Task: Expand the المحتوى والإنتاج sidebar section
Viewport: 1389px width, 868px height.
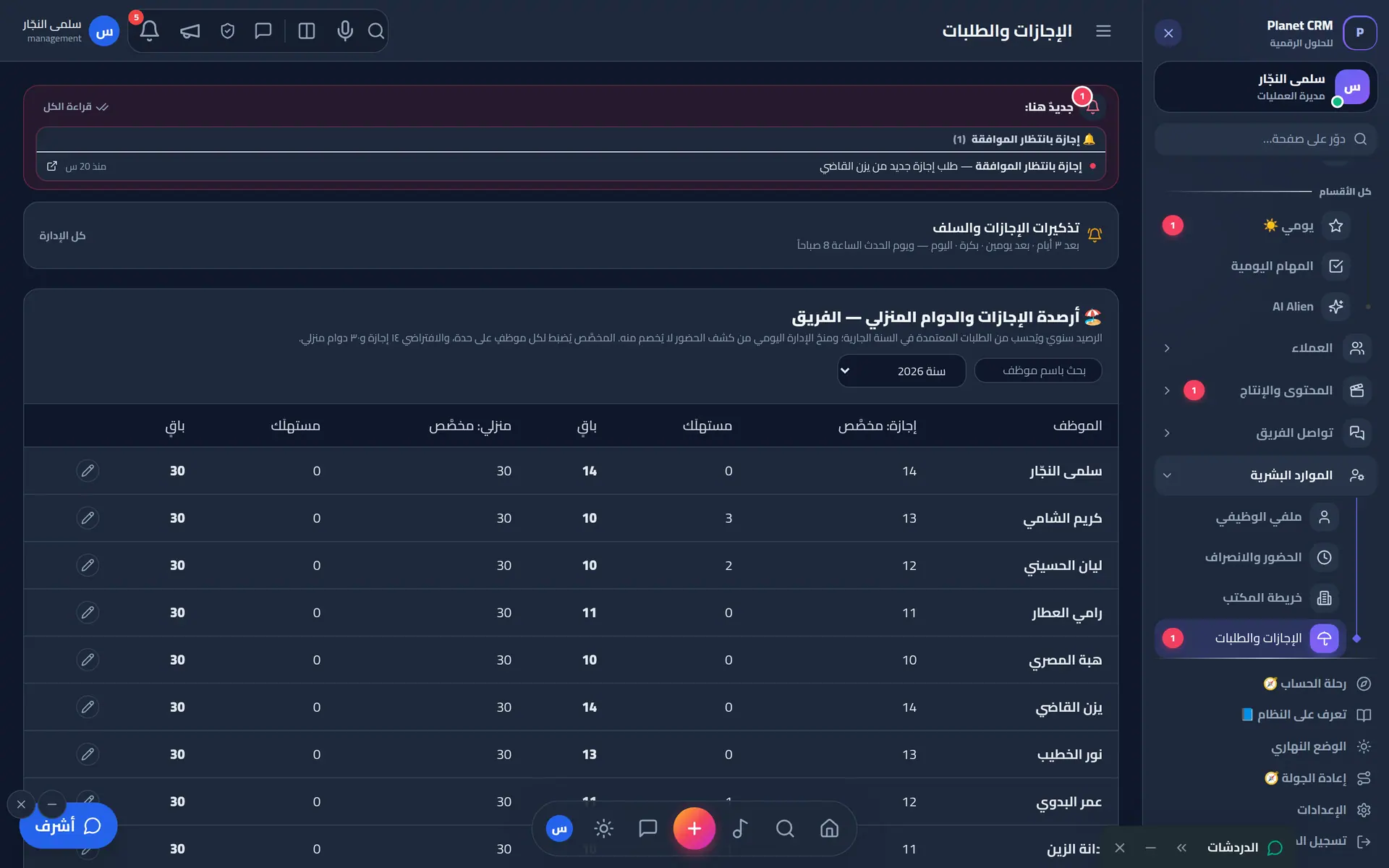Action: [x=1266, y=391]
